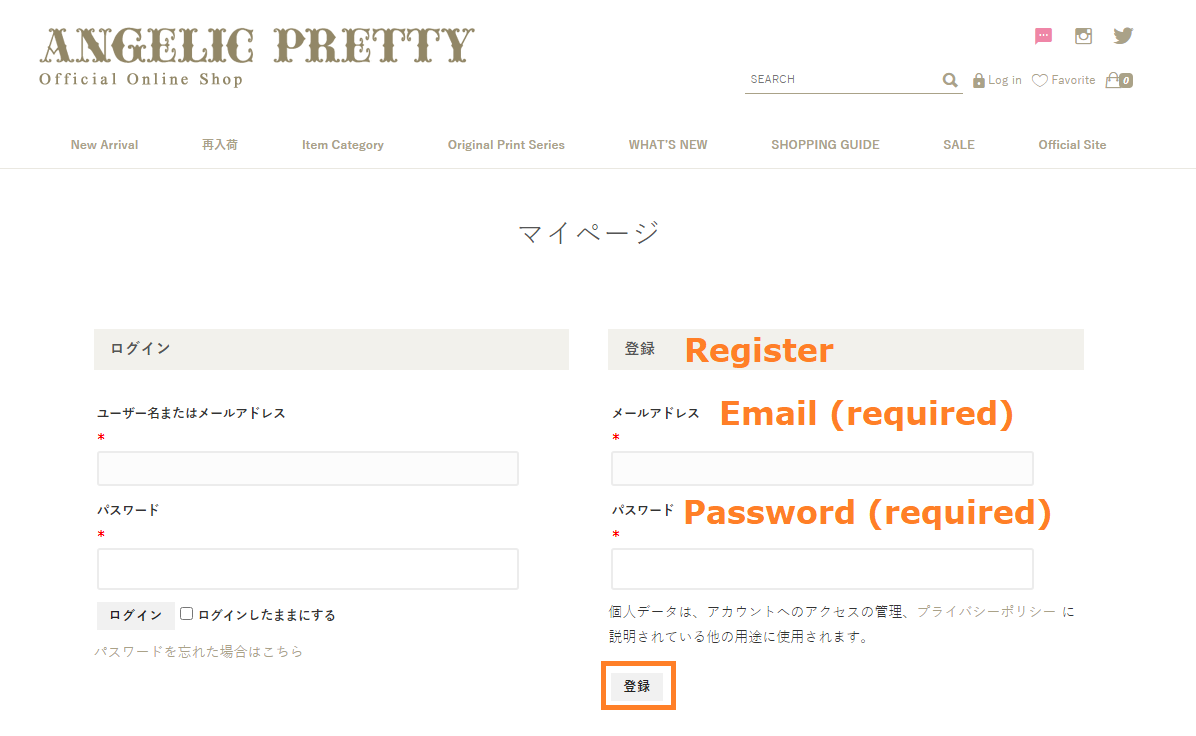This screenshot has width=1196, height=736.
Task: Open the Item Category menu
Action: (342, 145)
